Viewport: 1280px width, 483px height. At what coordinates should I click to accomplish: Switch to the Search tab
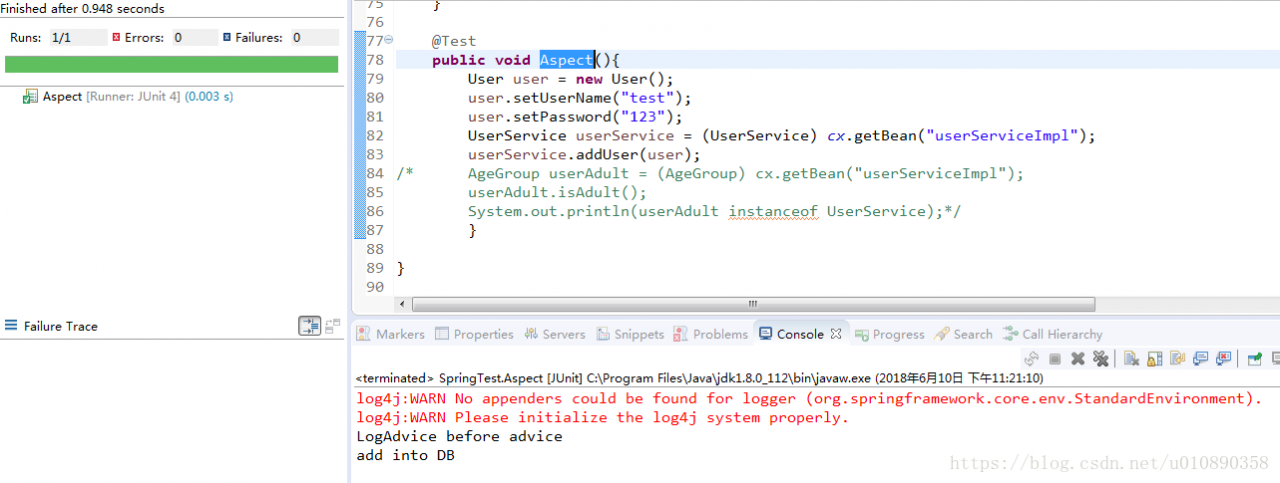pos(964,334)
